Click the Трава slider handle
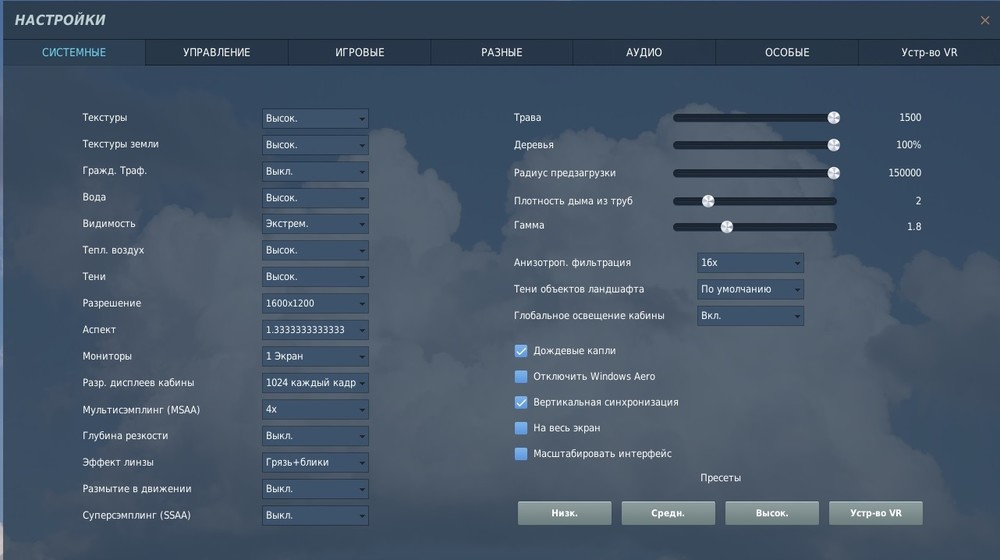 click(834, 117)
